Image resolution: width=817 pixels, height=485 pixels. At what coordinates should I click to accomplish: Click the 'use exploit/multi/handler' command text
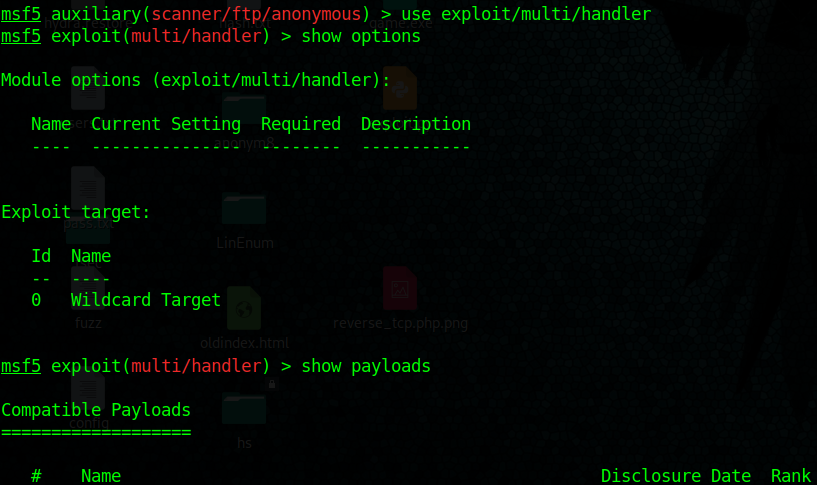(526, 14)
